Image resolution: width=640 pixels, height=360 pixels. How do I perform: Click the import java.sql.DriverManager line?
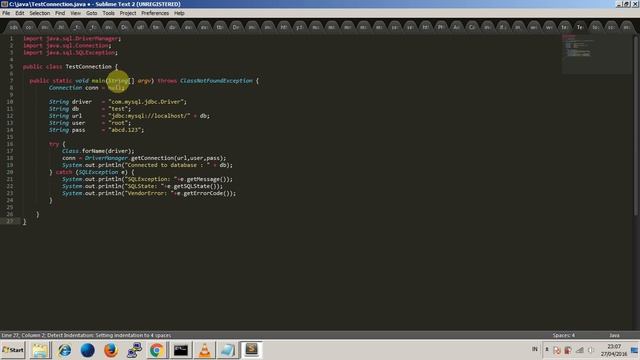72,38
